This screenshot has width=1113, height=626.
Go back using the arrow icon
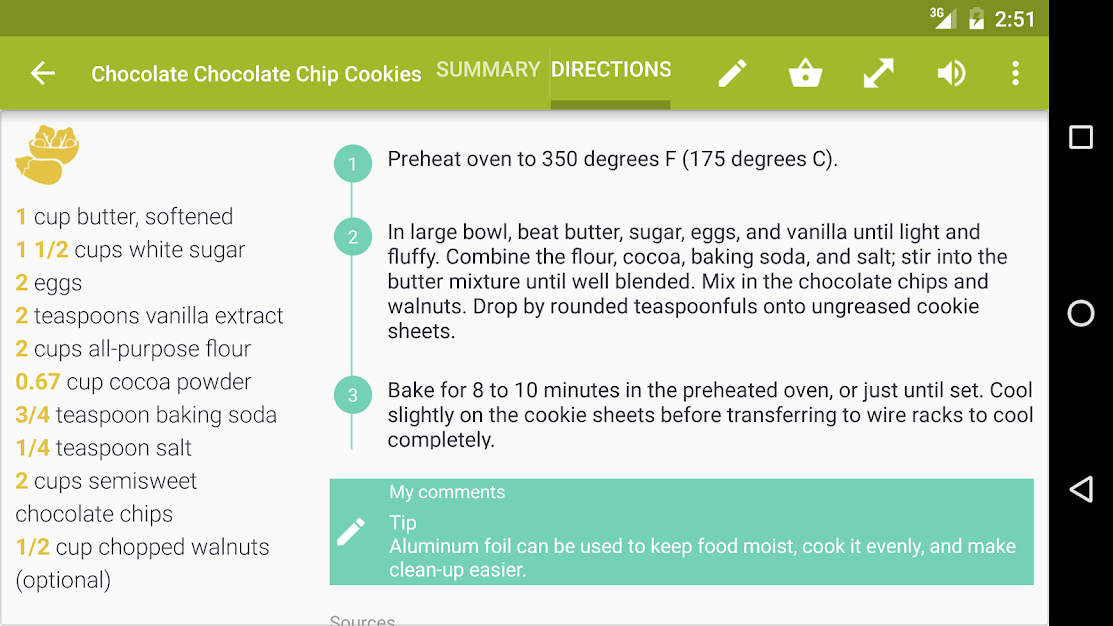[42, 73]
